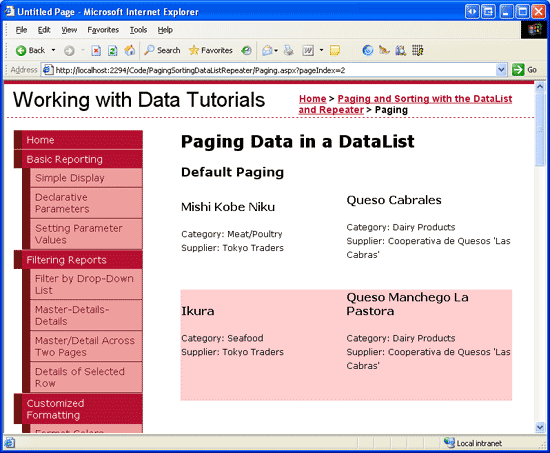The height and width of the screenshot is (453, 550).
Task: Refresh the page using the green arrows icon
Action: pyautogui.click(x=113, y=51)
